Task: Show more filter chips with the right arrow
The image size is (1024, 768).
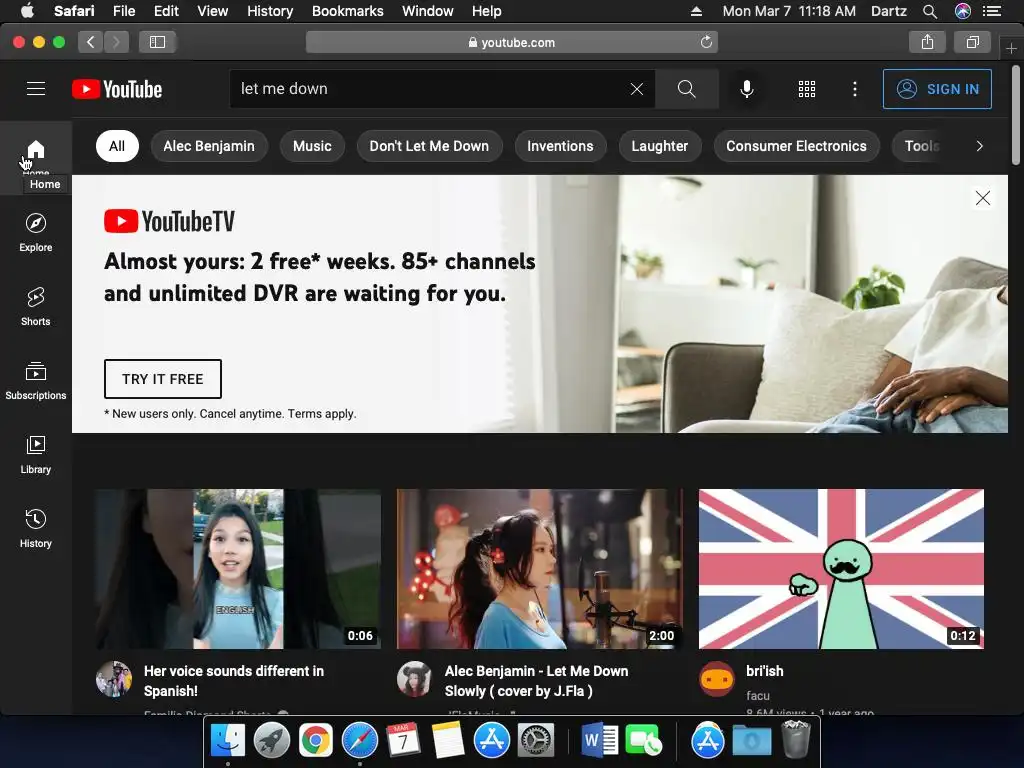Action: (x=979, y=146)
